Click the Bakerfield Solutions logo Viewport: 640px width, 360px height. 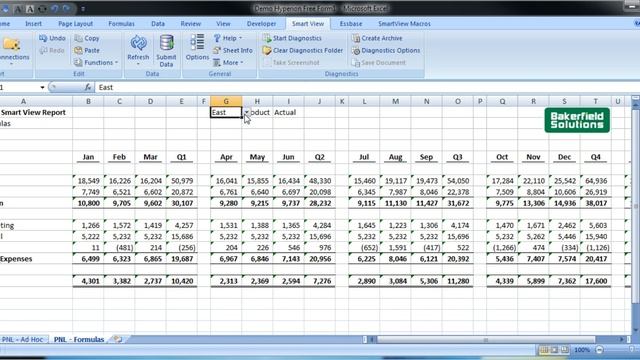point(577,120)
